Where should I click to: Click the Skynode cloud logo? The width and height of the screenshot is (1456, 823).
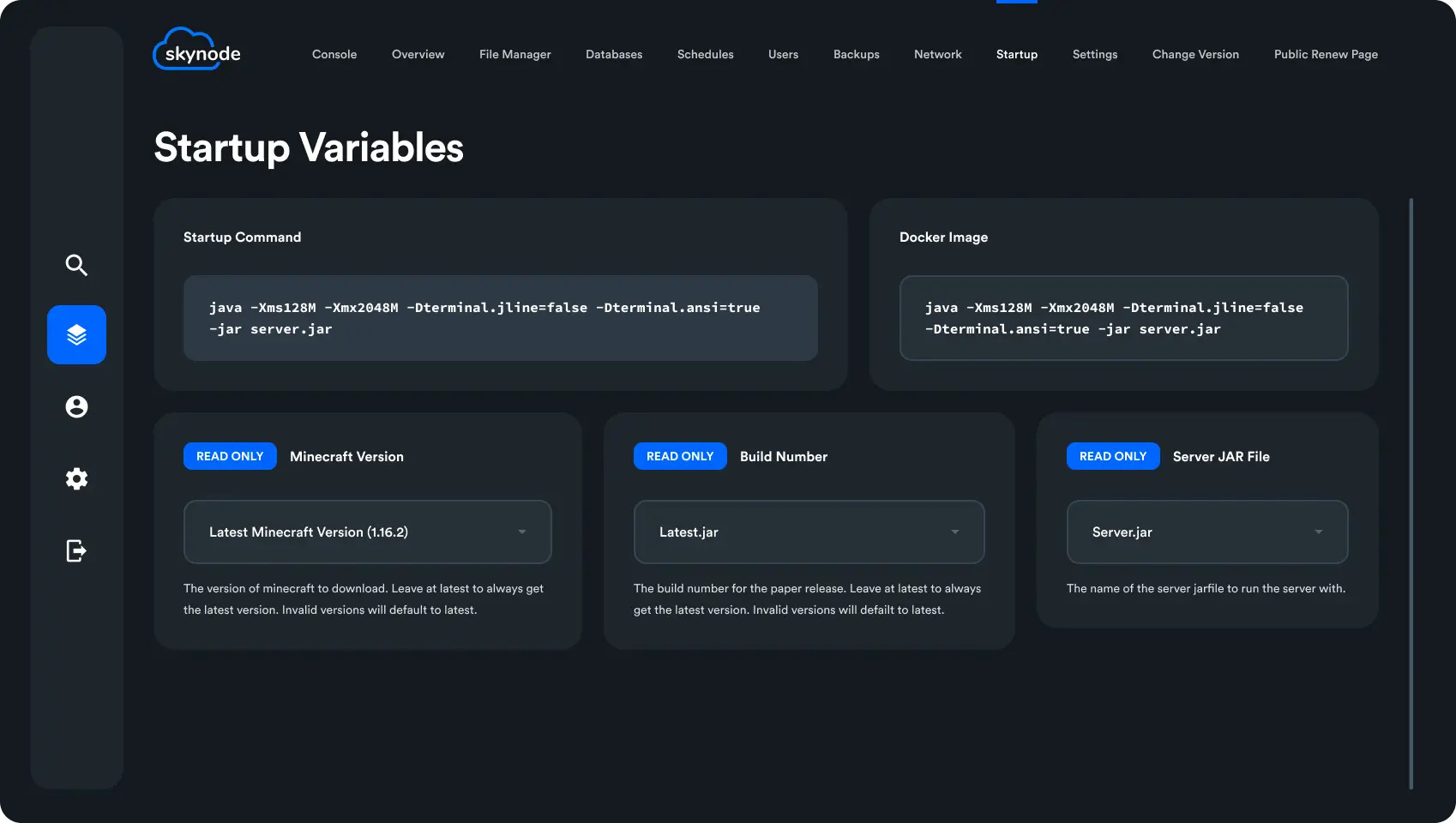(x=197, y=50)
